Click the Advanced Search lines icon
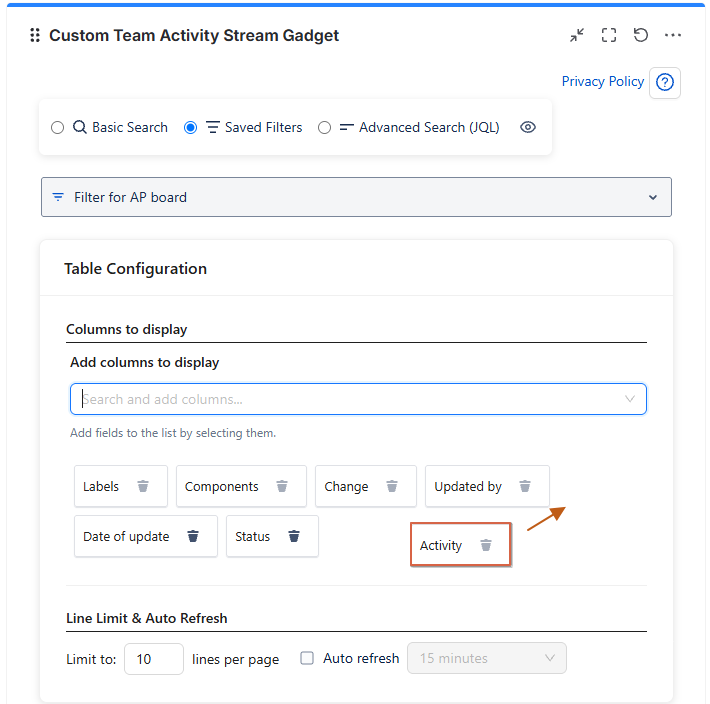710x704 pixels. click(346, 128)
